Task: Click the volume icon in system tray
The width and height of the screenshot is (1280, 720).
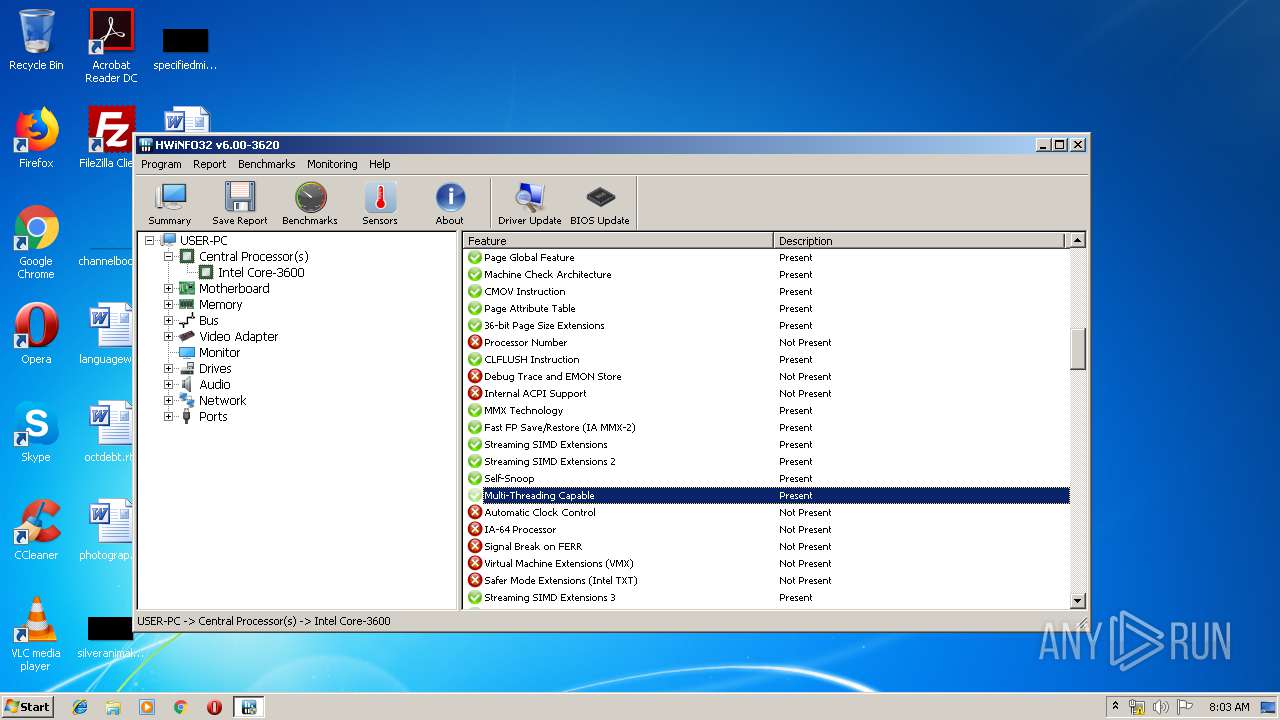Action: [1160, 707]
